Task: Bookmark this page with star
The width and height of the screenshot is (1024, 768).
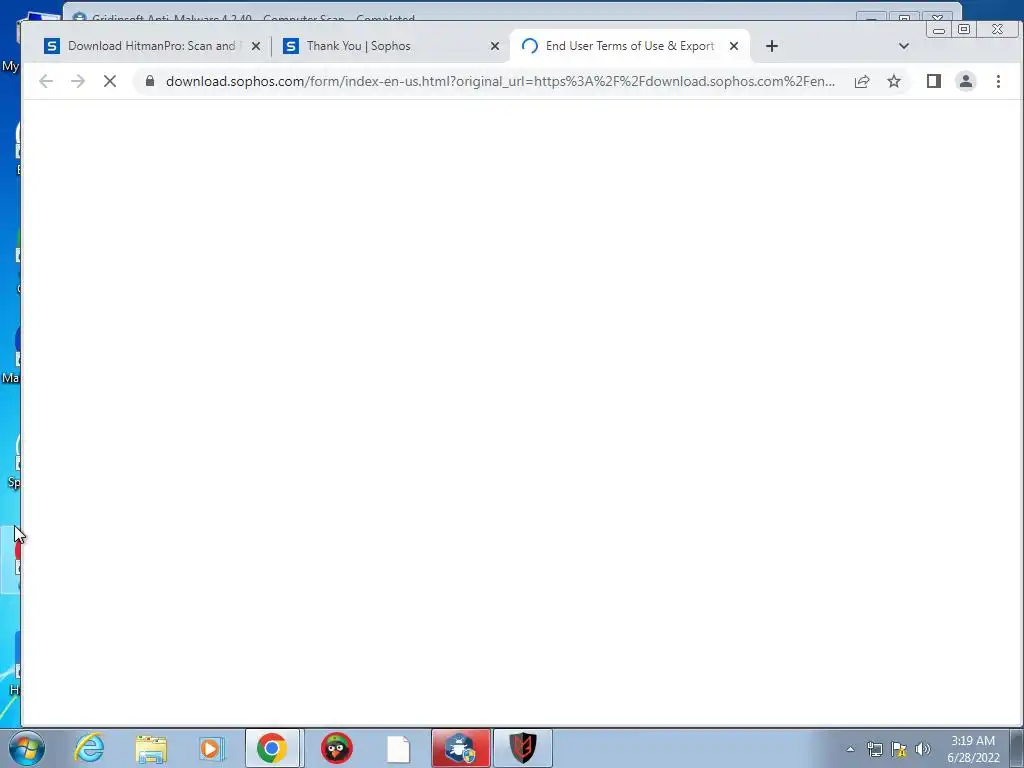Action: pyautogui.click(x=893, y=81)
